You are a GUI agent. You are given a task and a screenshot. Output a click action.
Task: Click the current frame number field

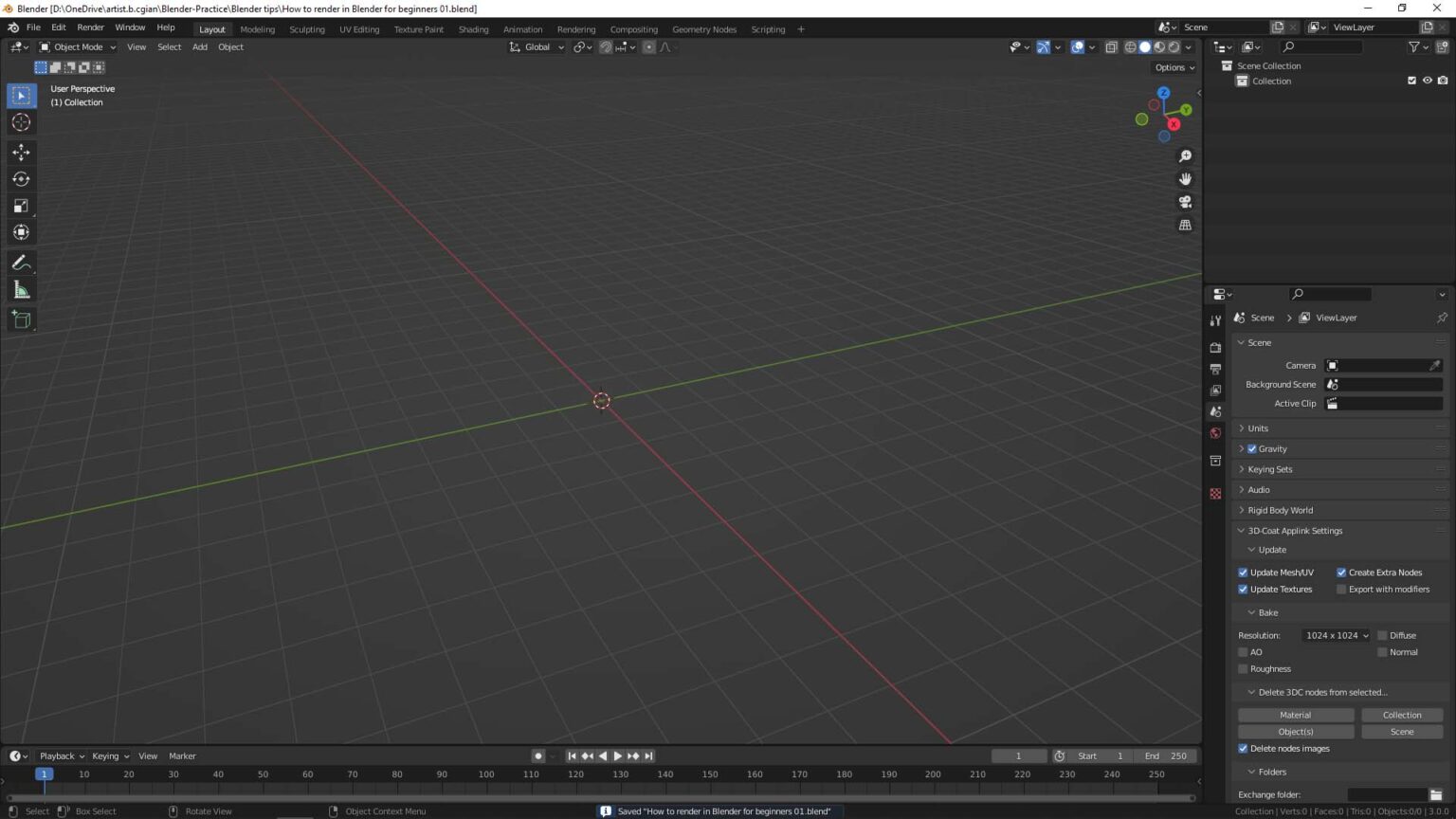pos(1019,756)
